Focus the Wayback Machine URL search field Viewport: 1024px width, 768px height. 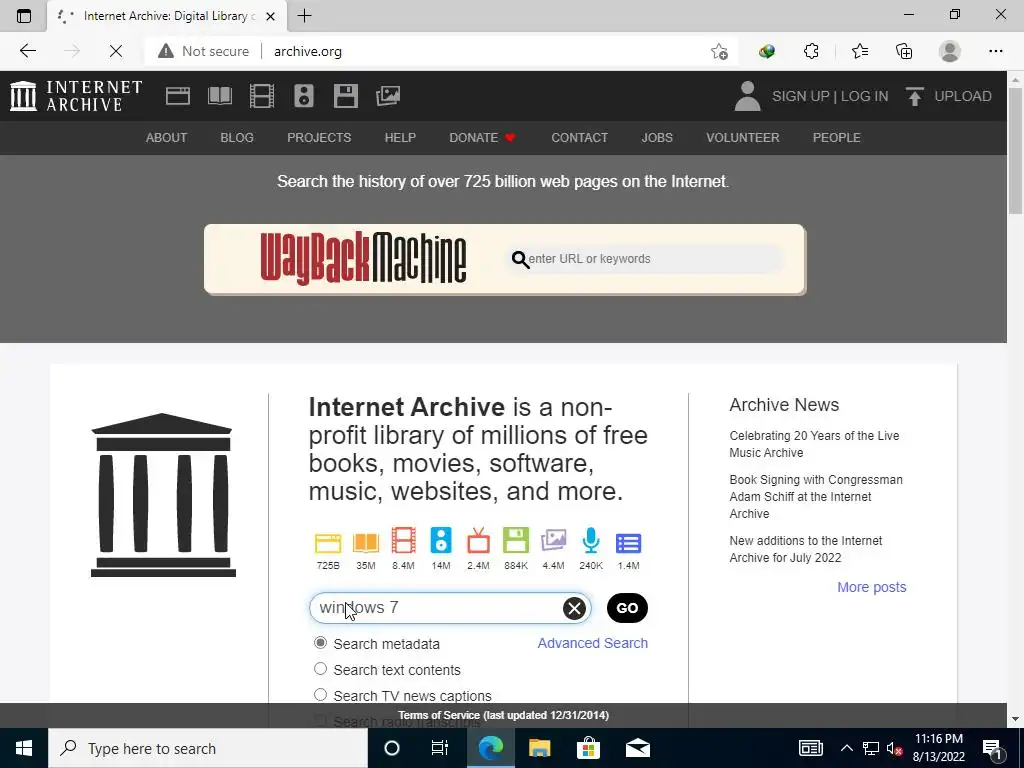tap(647, 259)
